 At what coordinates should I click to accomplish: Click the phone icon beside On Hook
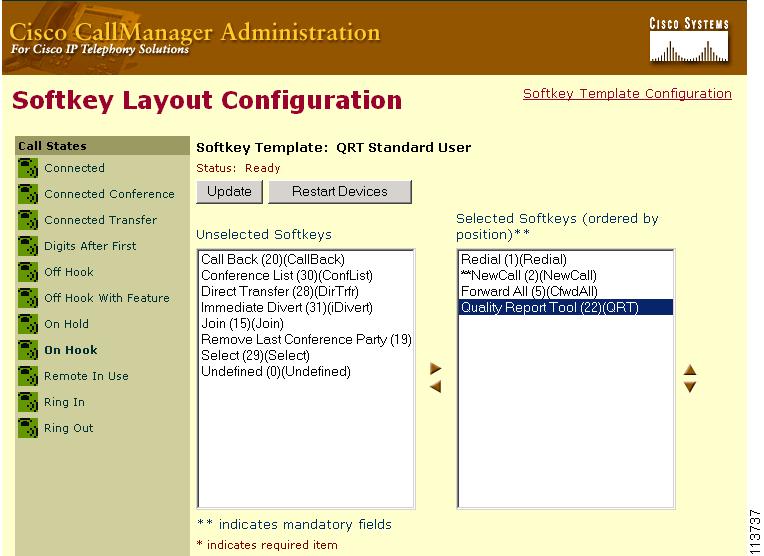(28, 350)
